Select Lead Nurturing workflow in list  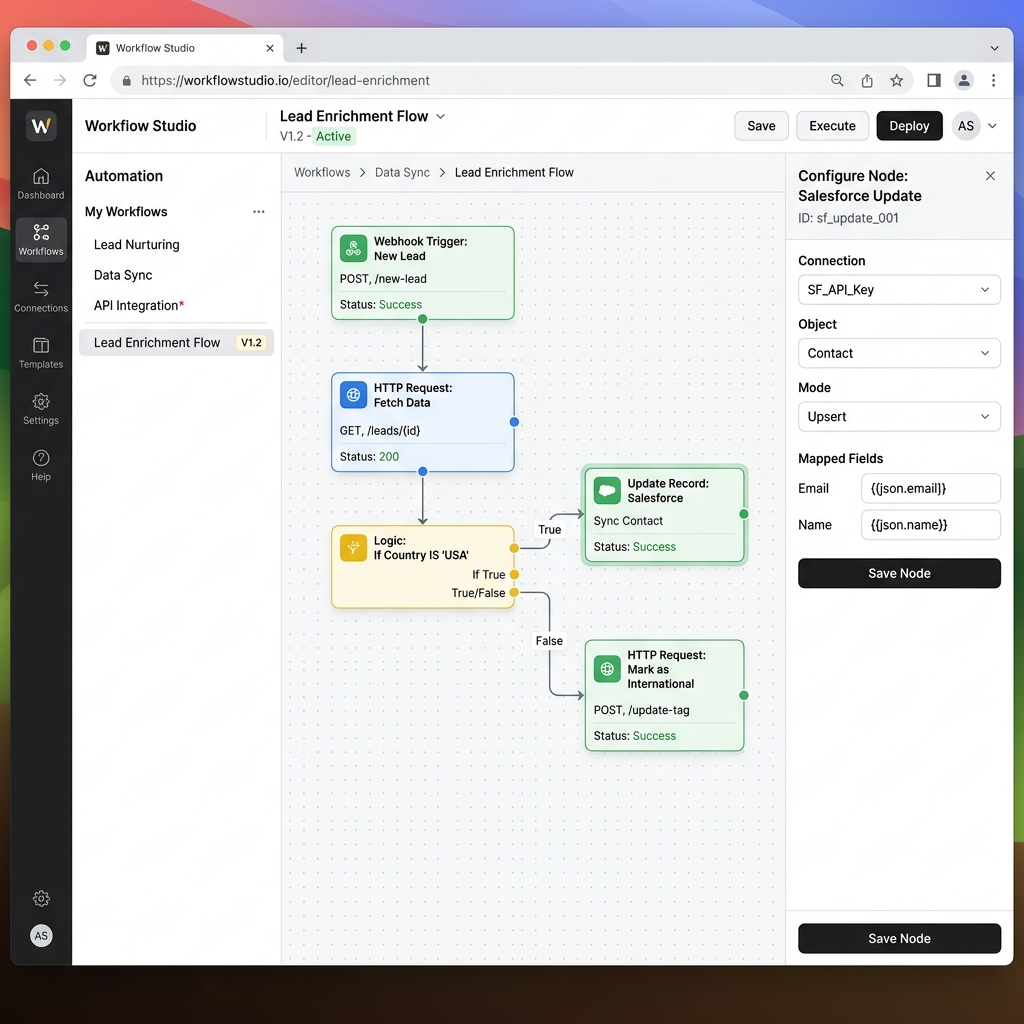(137, 245)
